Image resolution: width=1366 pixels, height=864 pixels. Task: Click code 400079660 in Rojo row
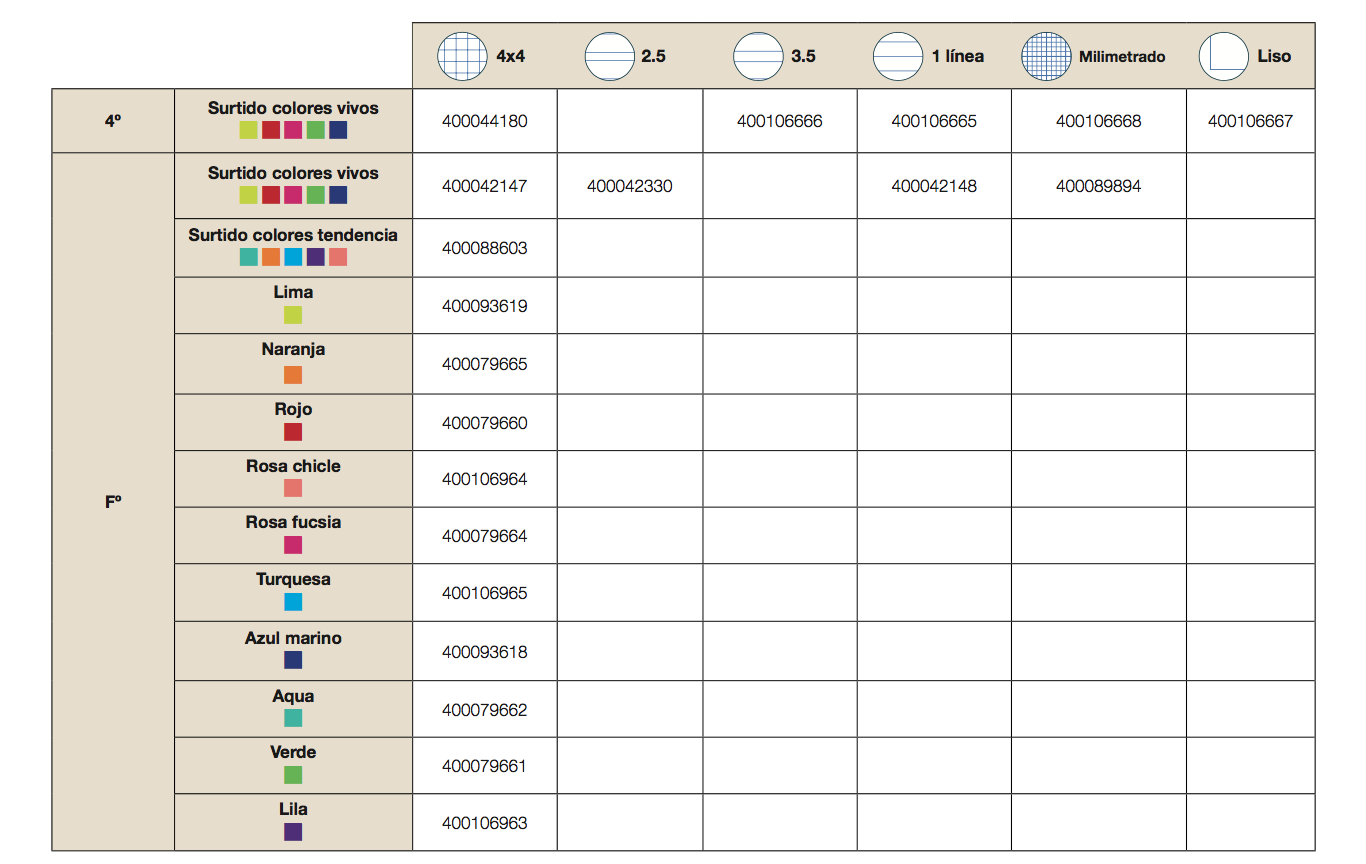click(x=484, y=423)
